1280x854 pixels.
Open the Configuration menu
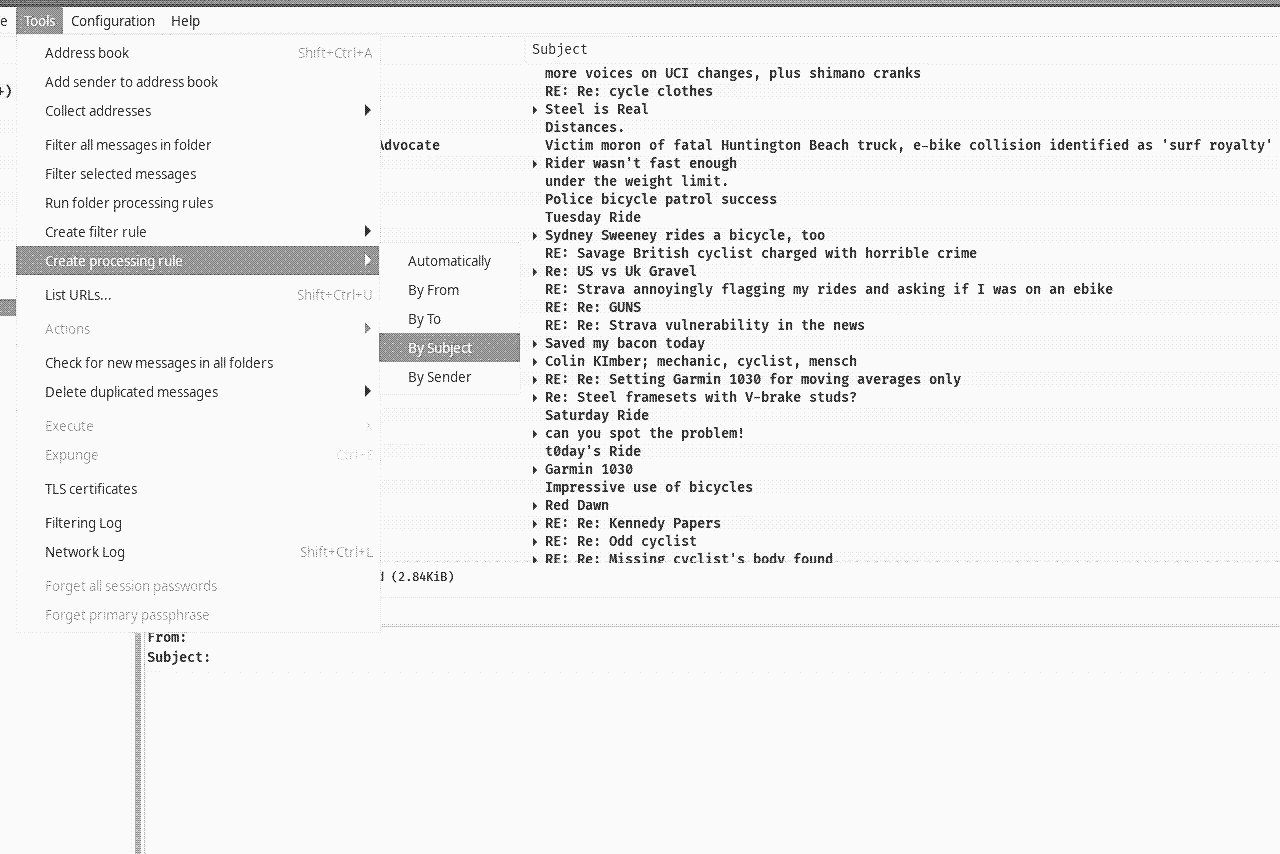[x=113, y=20]
